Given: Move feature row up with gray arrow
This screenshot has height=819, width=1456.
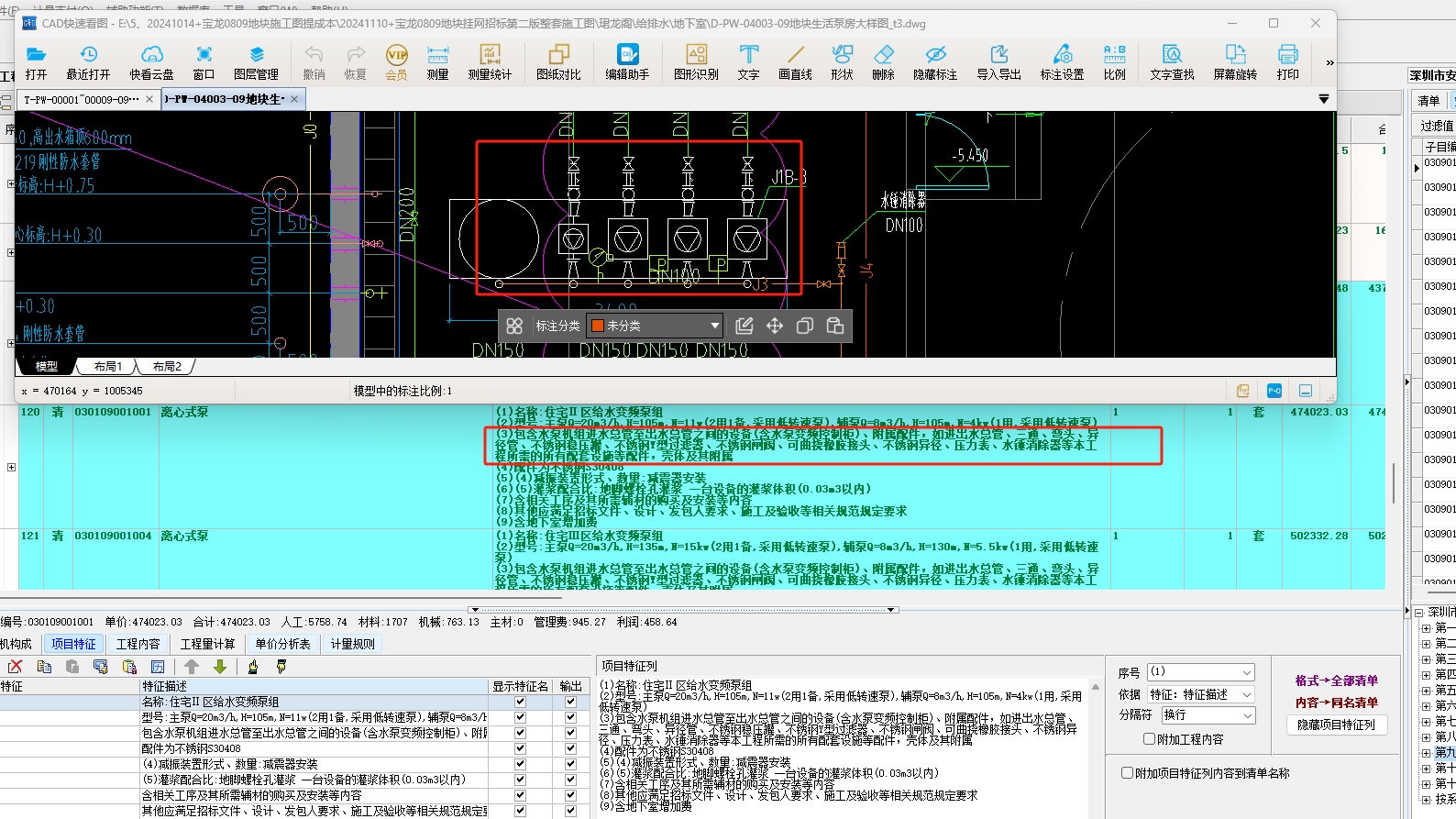Looking at the screenshot, I should [192, 667].
